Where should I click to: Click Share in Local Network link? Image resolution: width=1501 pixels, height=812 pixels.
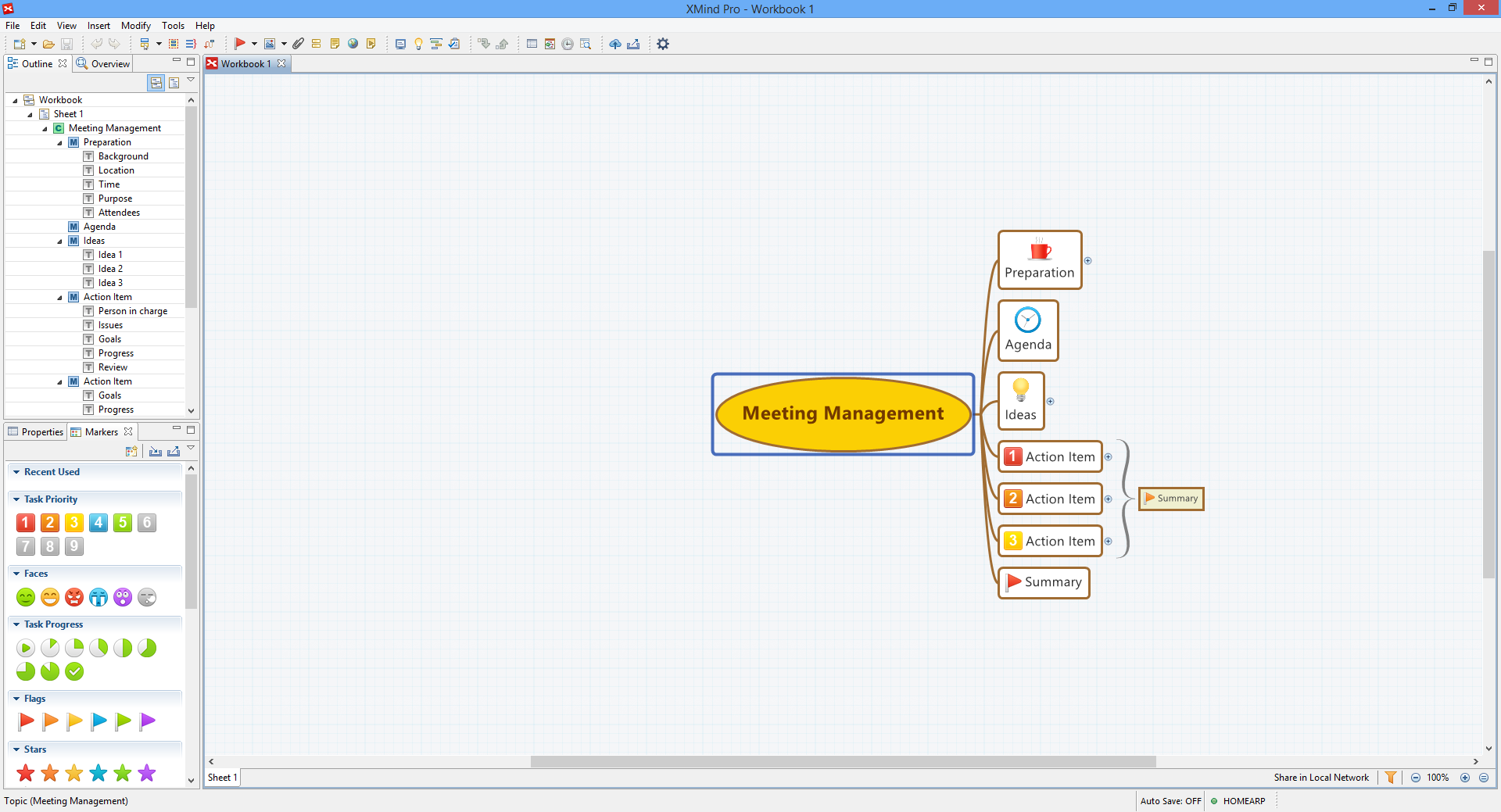(1321, 778)
